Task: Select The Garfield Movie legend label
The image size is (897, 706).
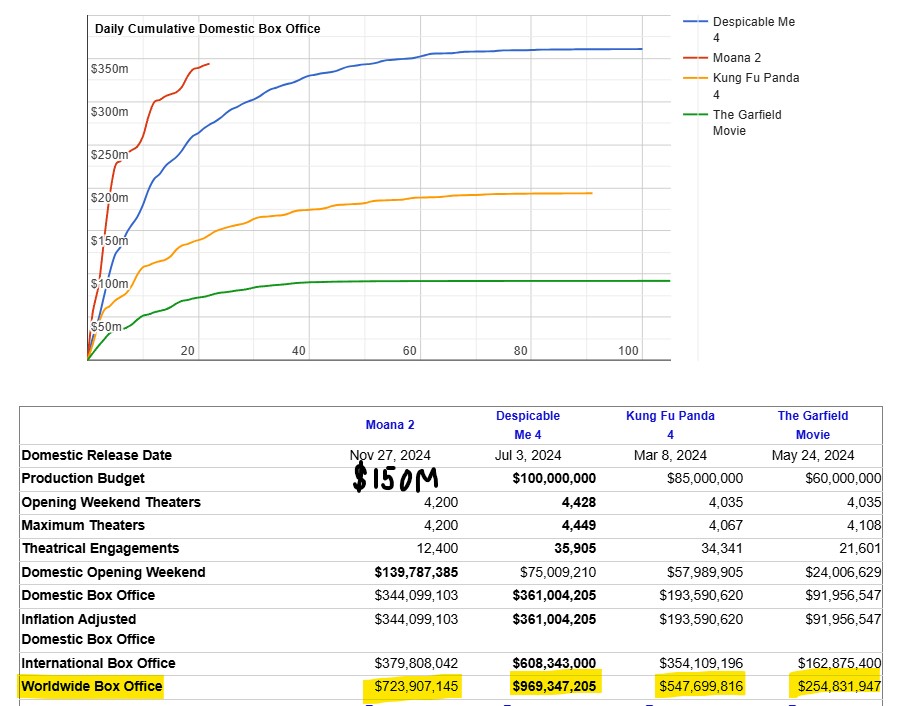Action: 747,122
